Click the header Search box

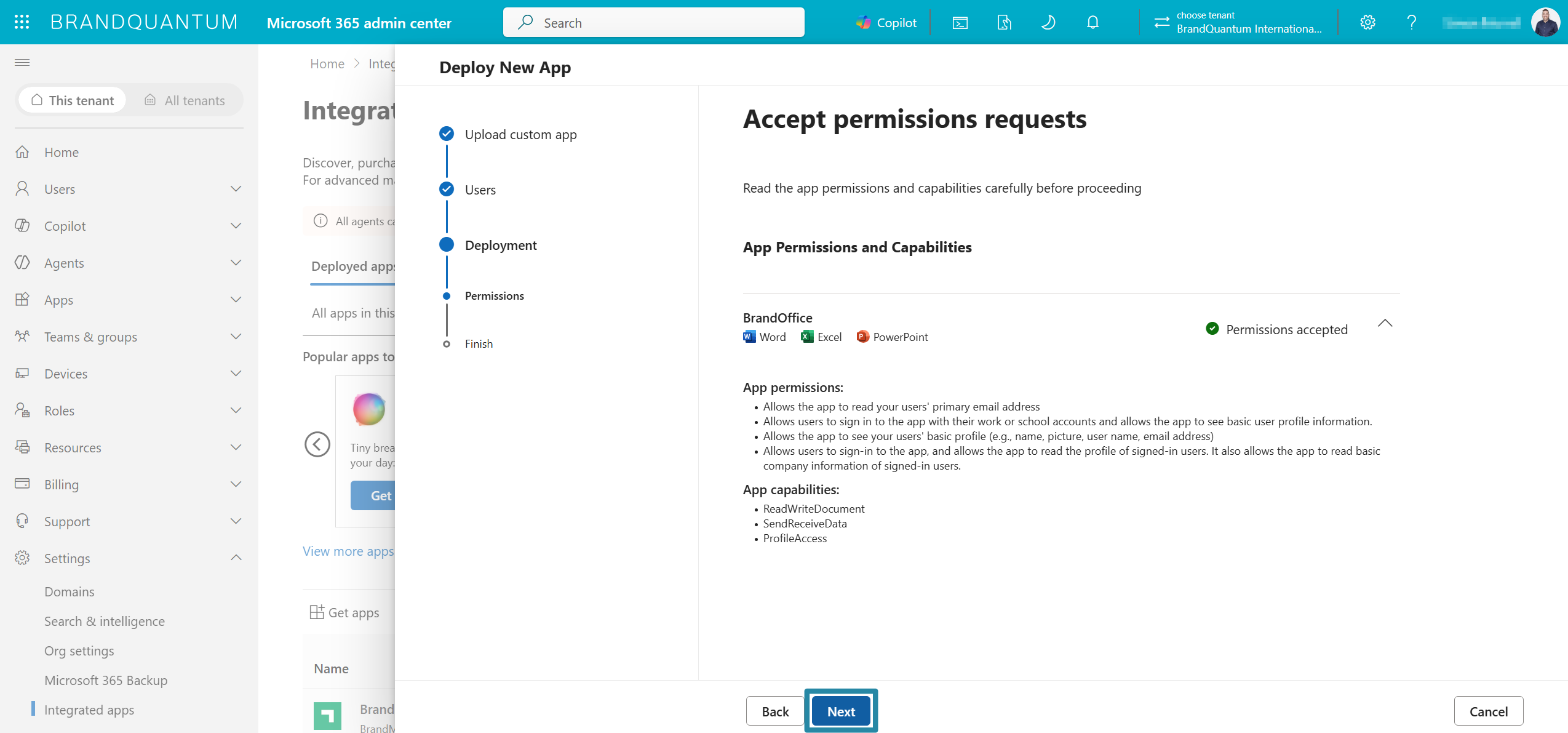tap(653, 23)
